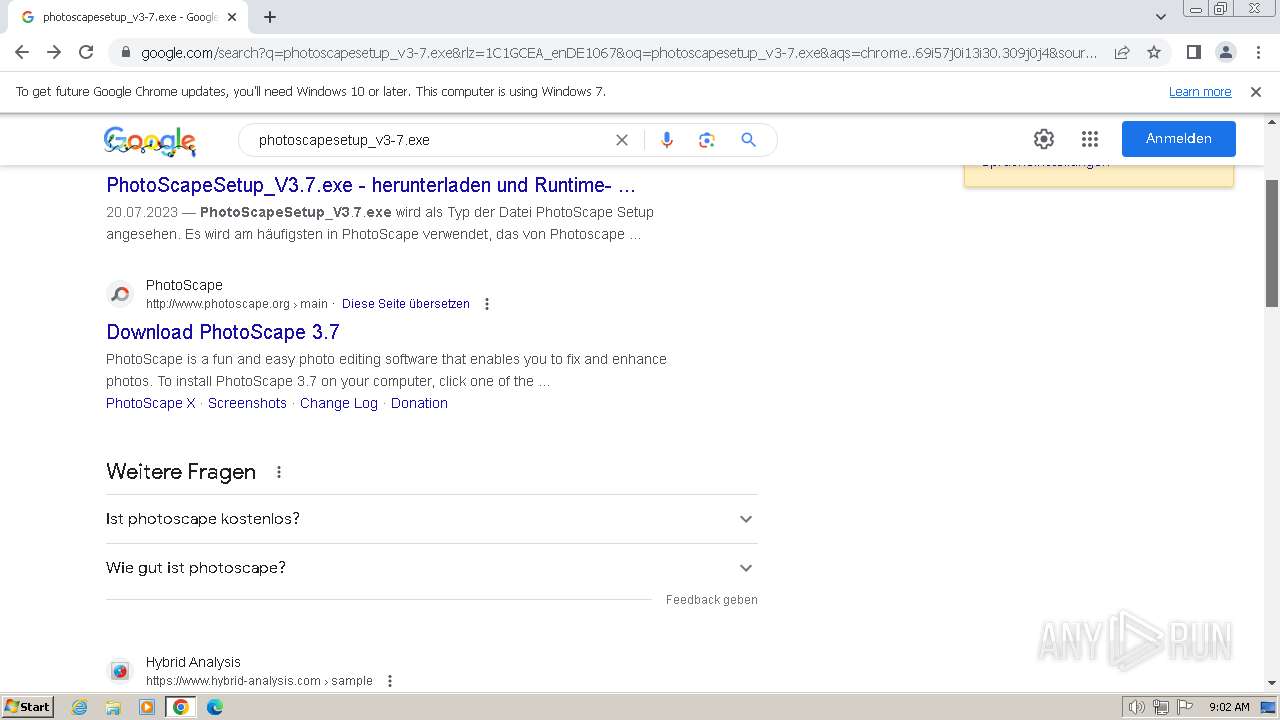The width and height of the screenshot is (1280, 720).
Task: Open the Learn more link
Action: tap(1200, 92)
